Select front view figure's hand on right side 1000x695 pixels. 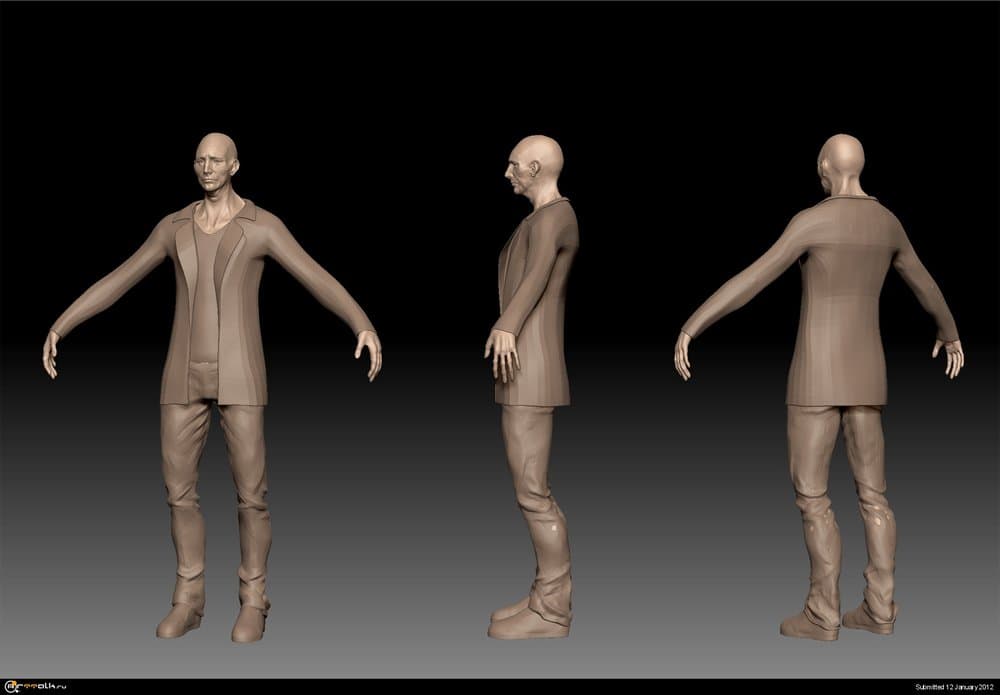(370, 354)
